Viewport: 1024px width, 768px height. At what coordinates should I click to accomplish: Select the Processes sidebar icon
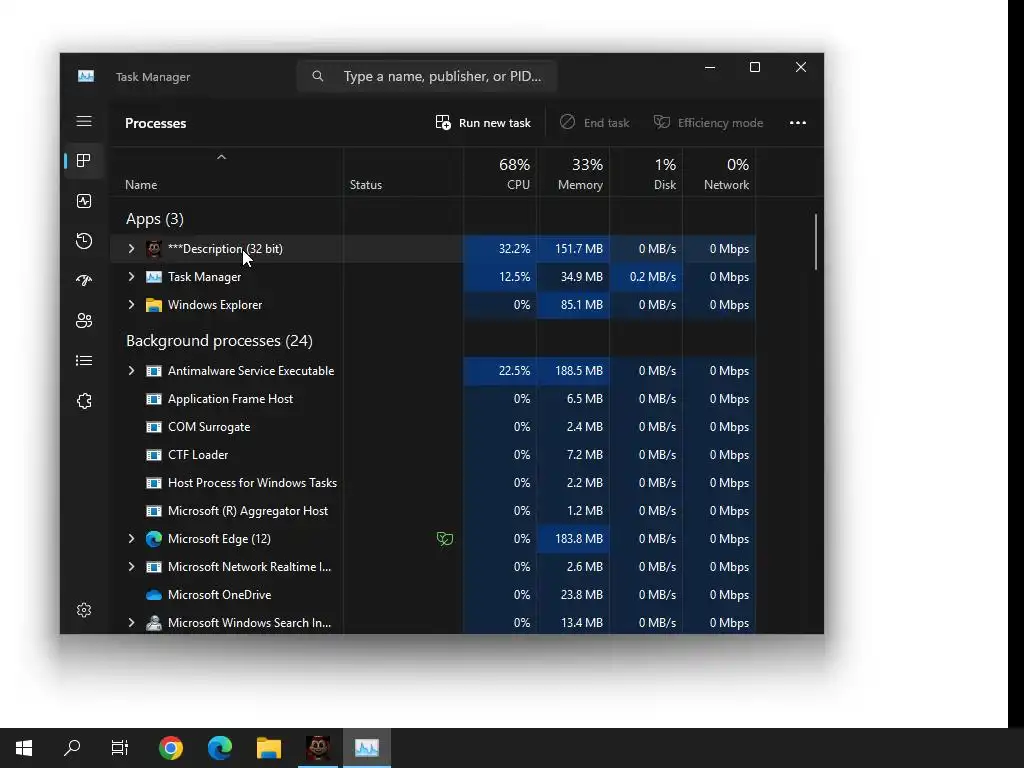coord(84,161)
